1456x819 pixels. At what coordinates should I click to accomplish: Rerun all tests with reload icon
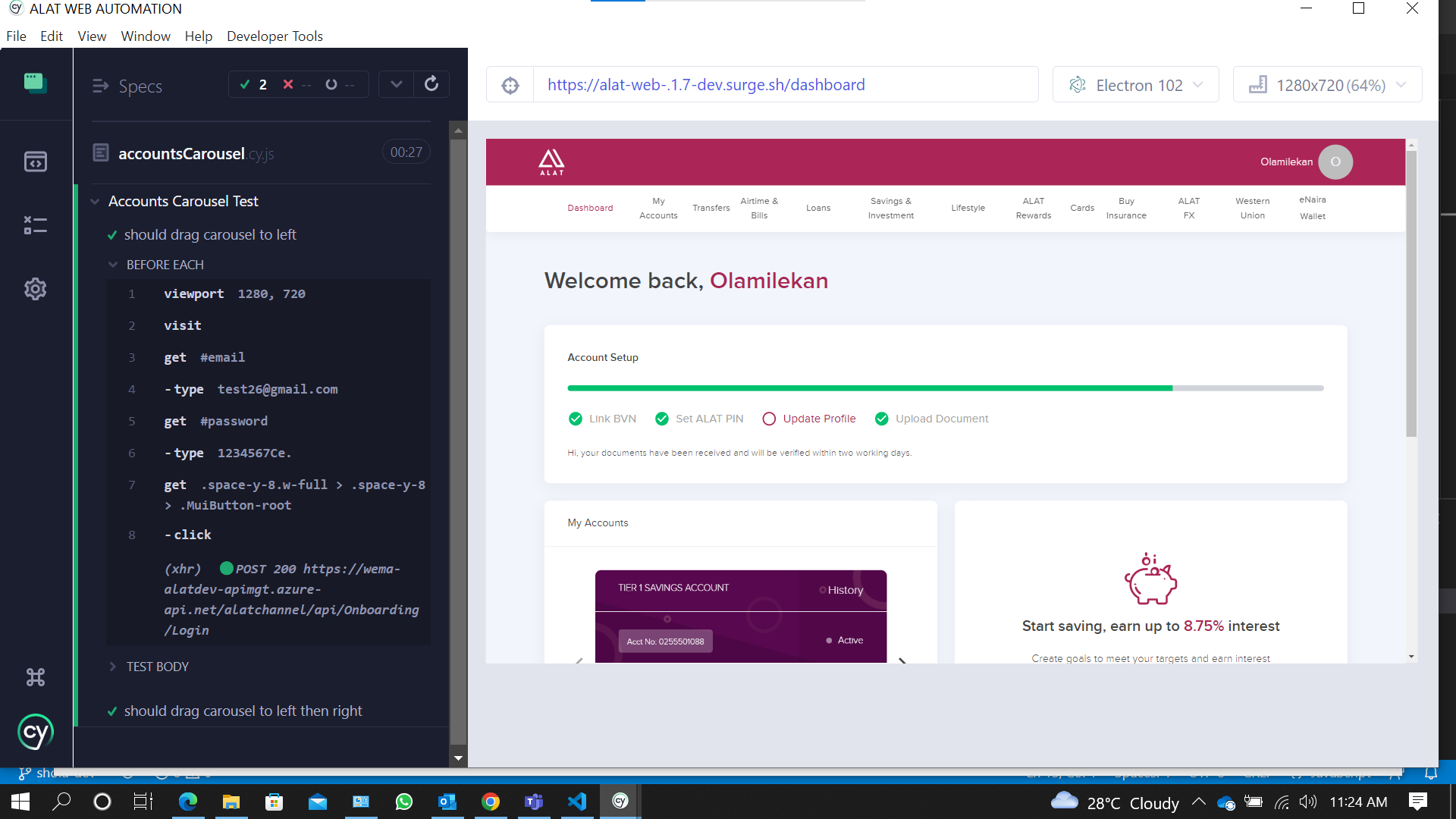click(431, 84)
